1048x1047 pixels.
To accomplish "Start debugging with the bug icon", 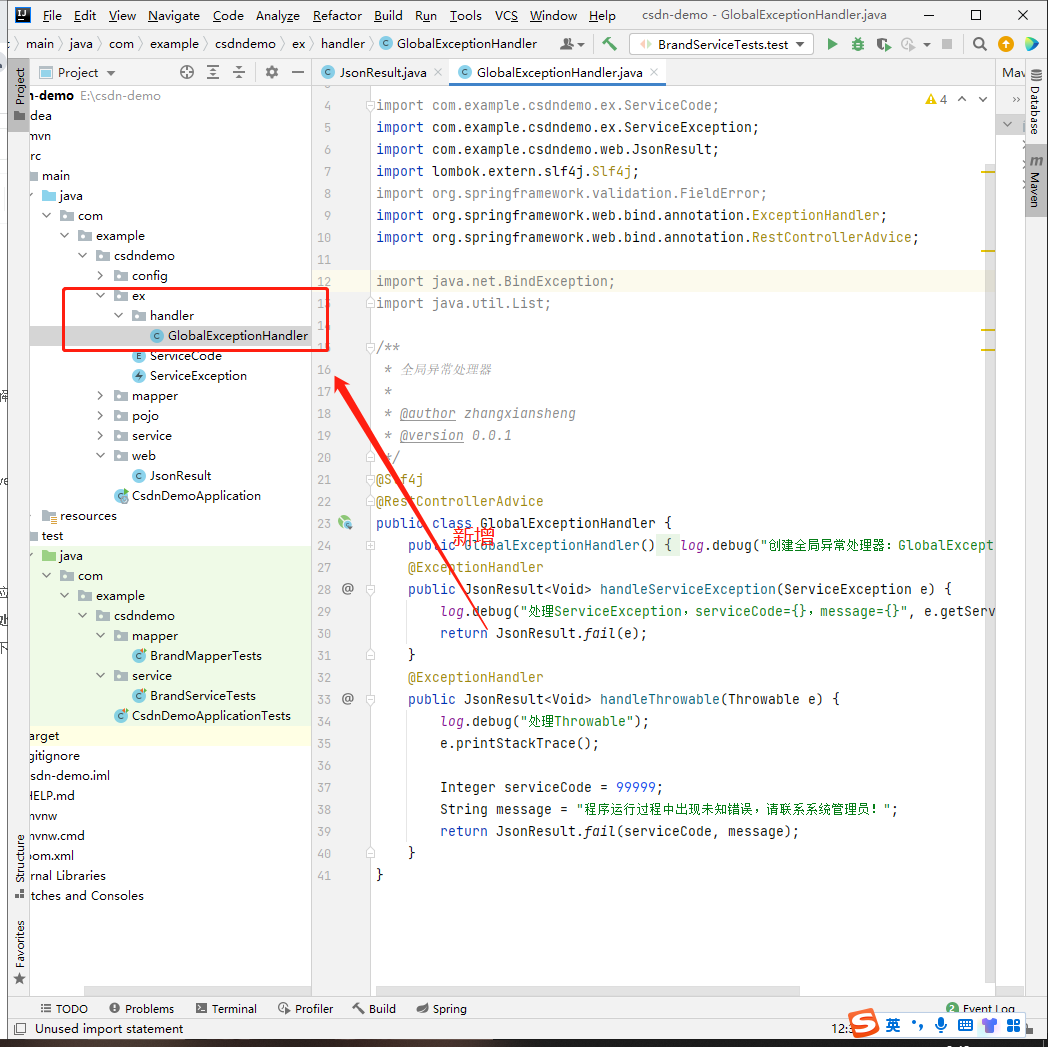I will pos(858,44).
